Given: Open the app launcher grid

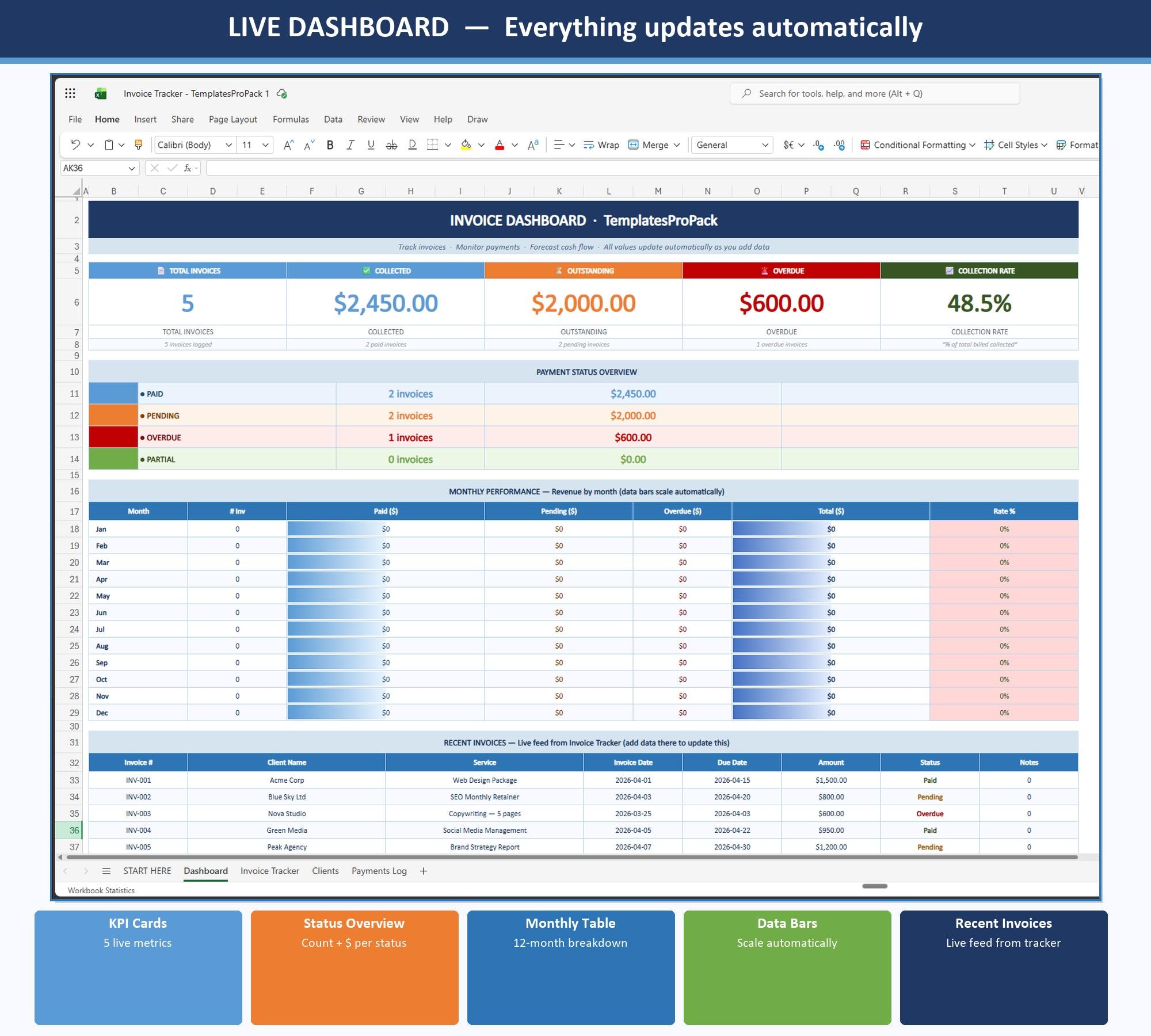Looking at the screenshot, I should pos(70,93).
